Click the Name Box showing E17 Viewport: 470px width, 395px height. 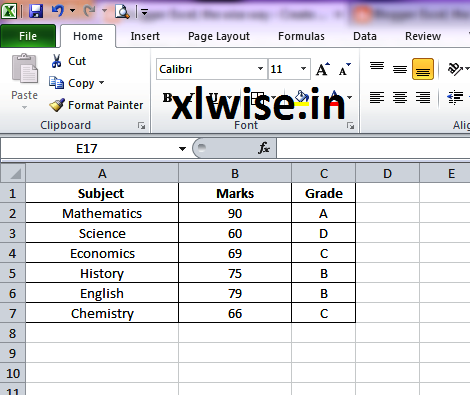[87, 148]
